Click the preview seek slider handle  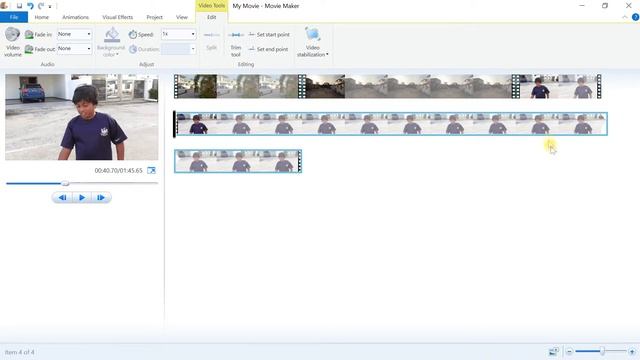click(65, 184)
